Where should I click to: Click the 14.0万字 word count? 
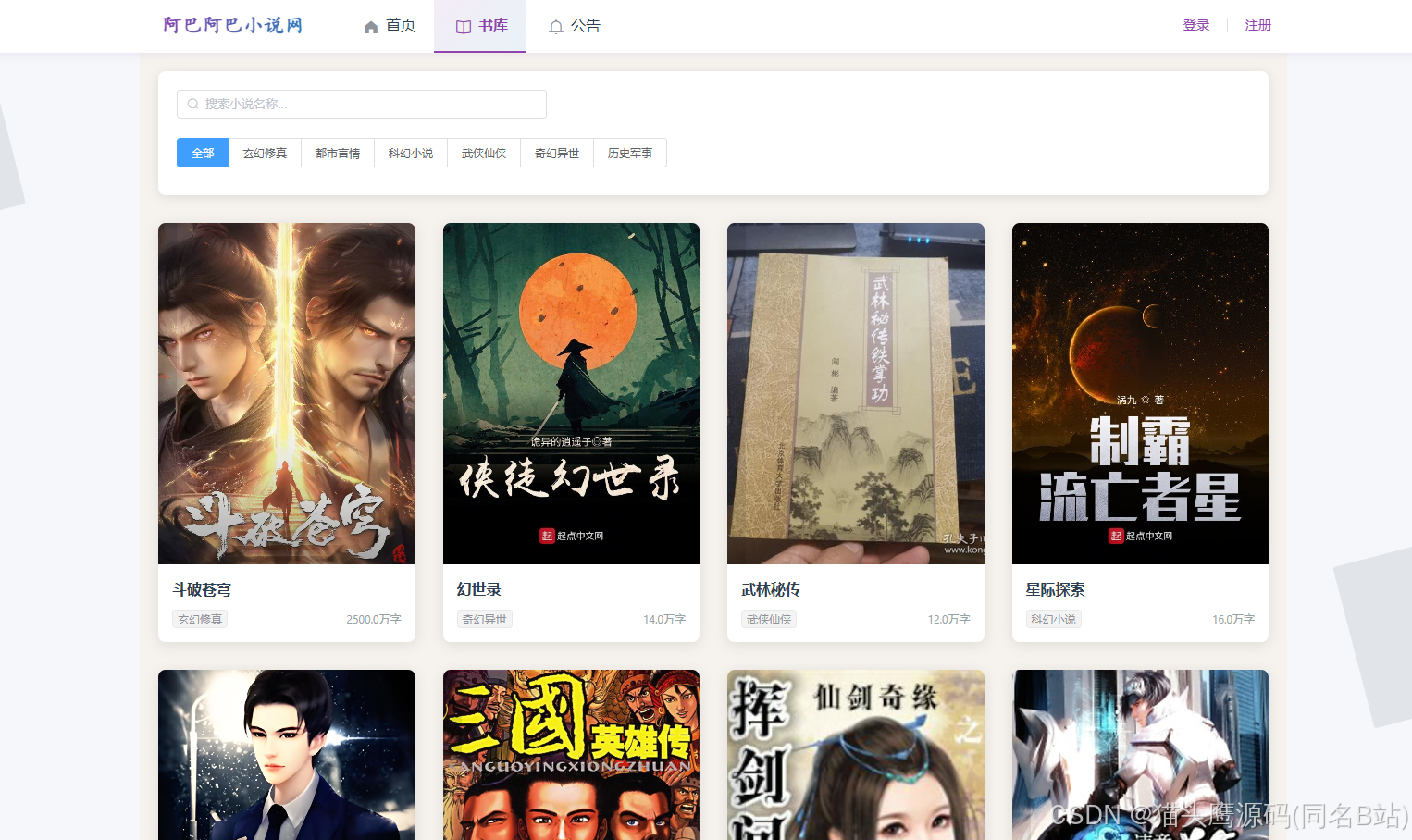664,619
